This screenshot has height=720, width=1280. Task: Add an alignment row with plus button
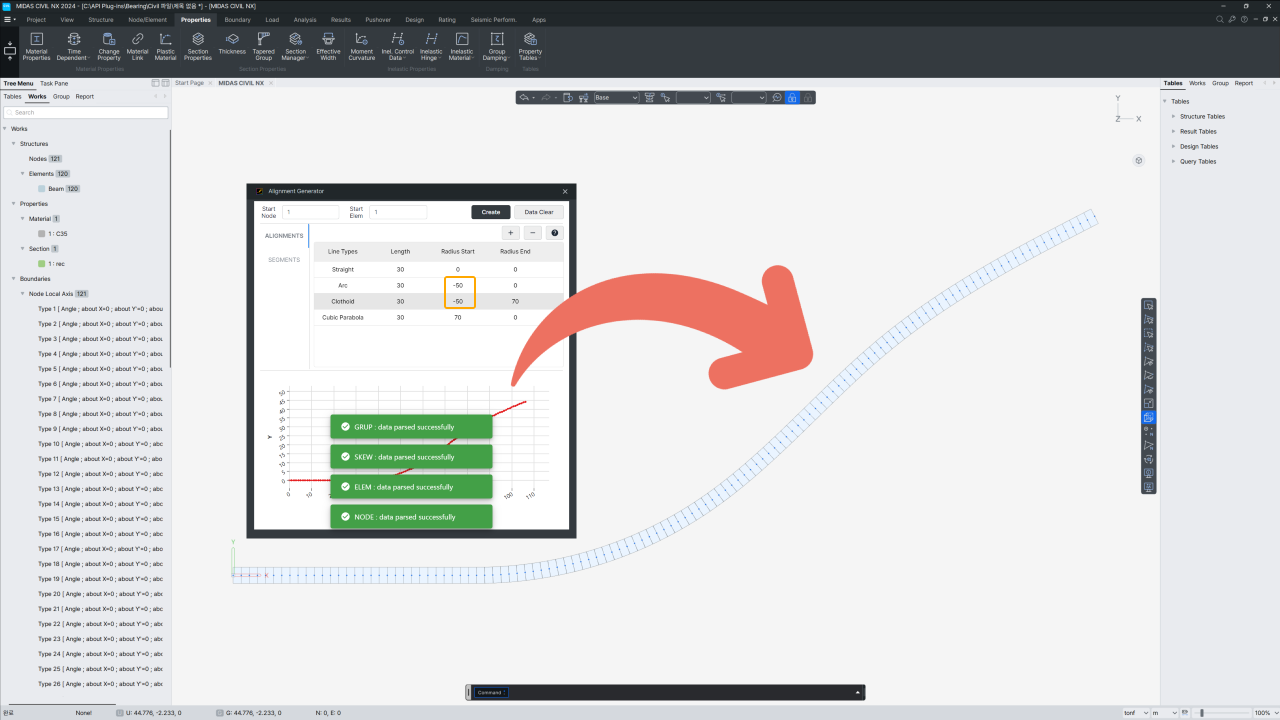coord(511,233)
